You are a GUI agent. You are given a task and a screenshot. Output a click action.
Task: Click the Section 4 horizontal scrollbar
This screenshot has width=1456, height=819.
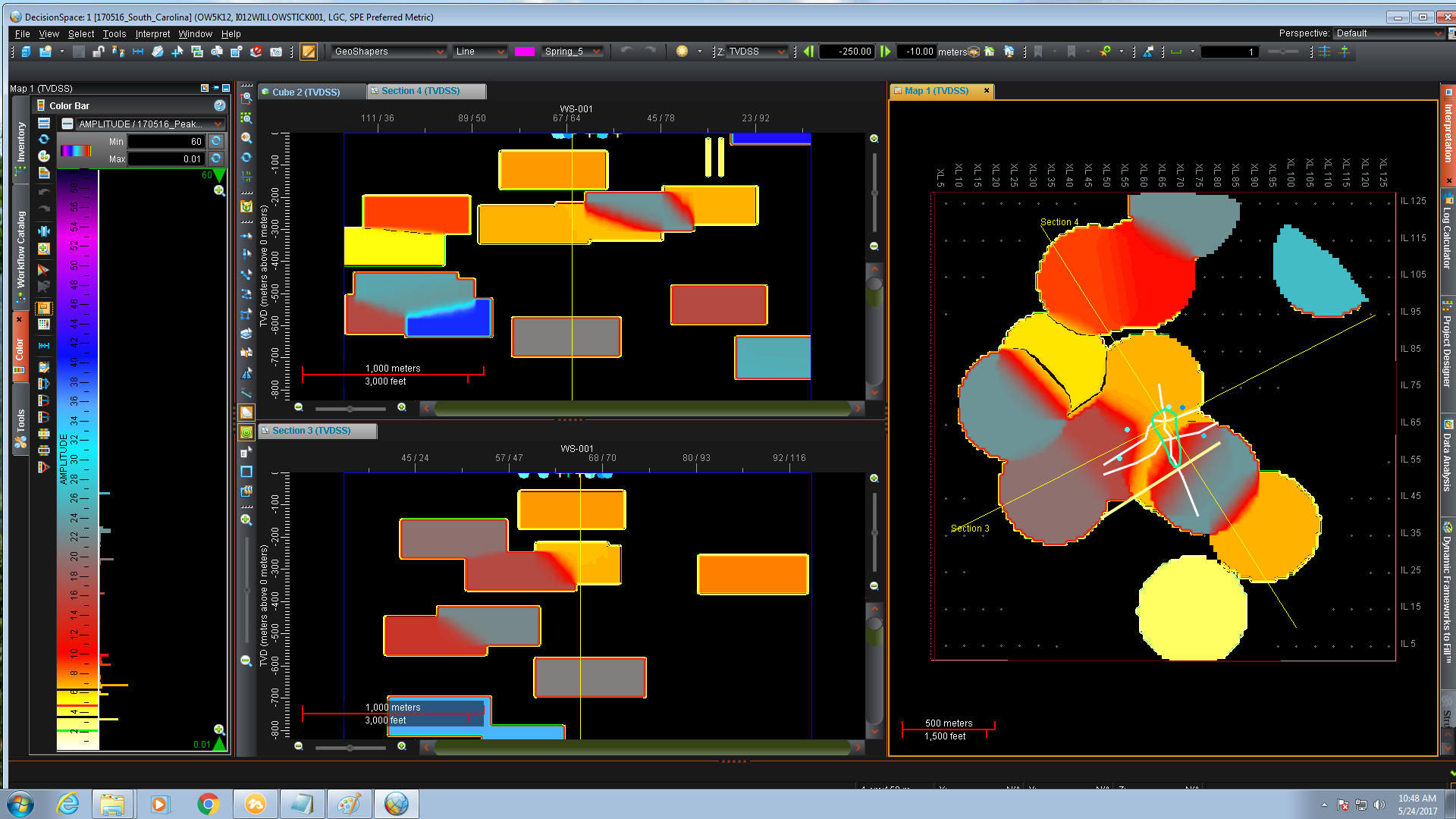(643, 408)
